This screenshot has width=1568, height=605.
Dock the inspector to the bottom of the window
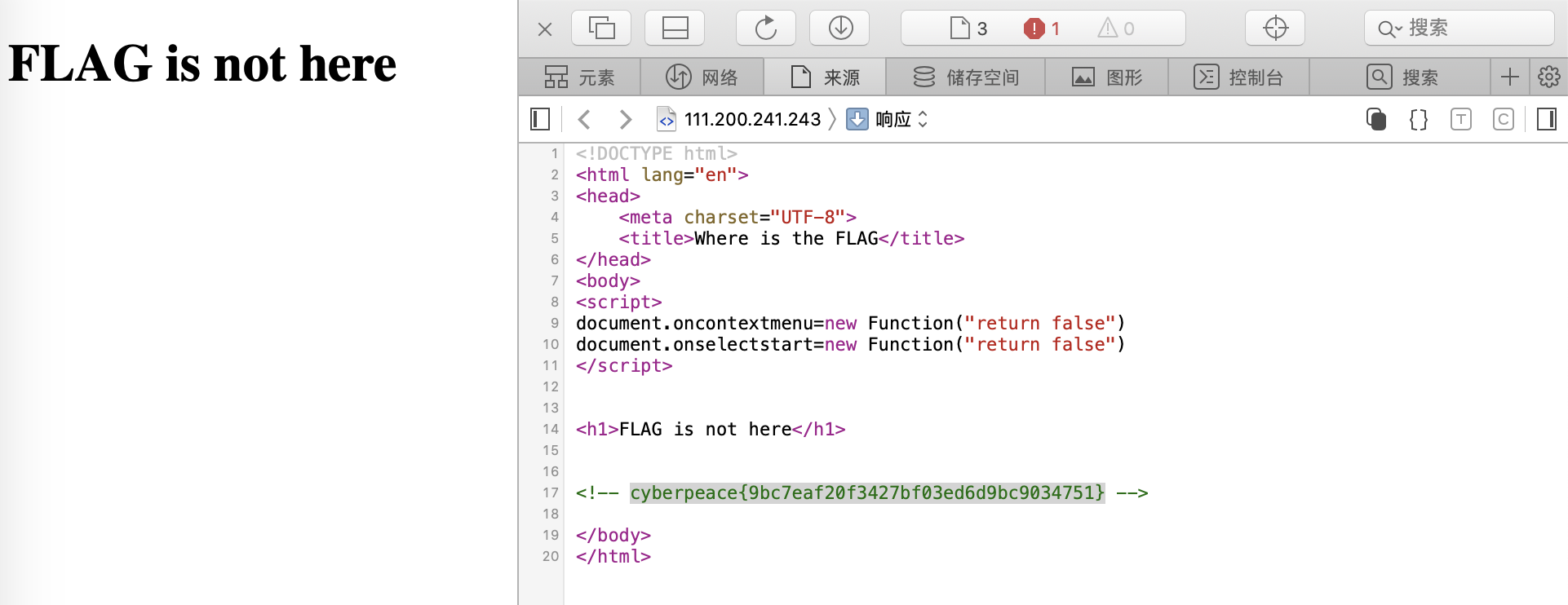[675, 29]
